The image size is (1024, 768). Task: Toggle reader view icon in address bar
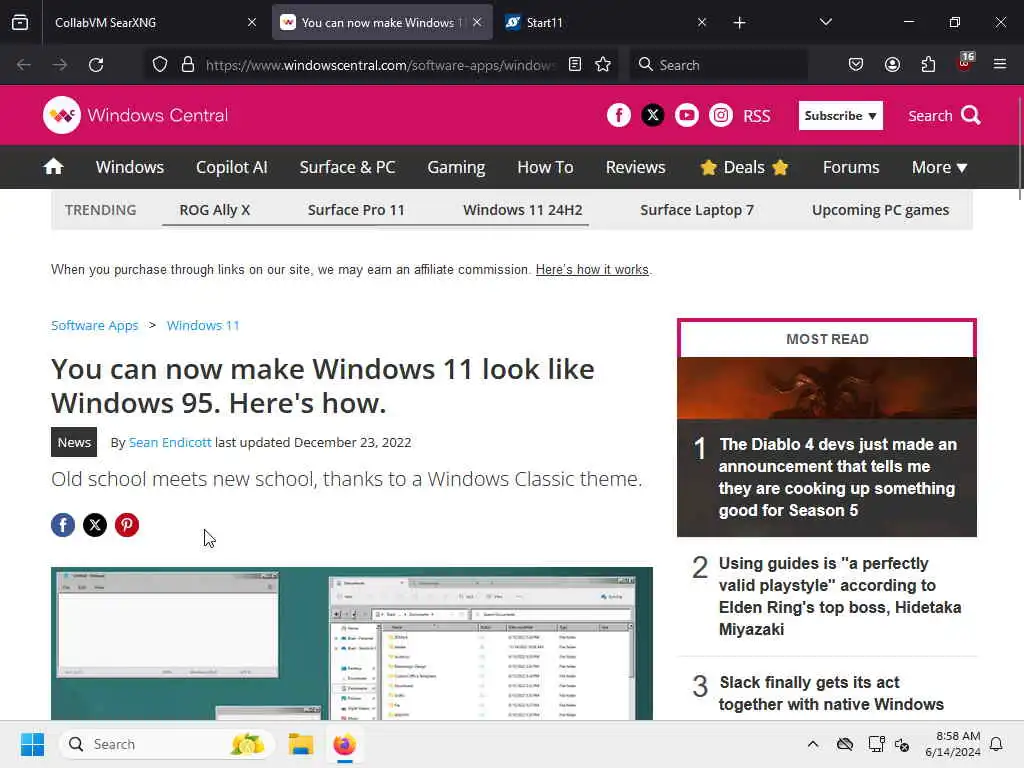point(575,64)
